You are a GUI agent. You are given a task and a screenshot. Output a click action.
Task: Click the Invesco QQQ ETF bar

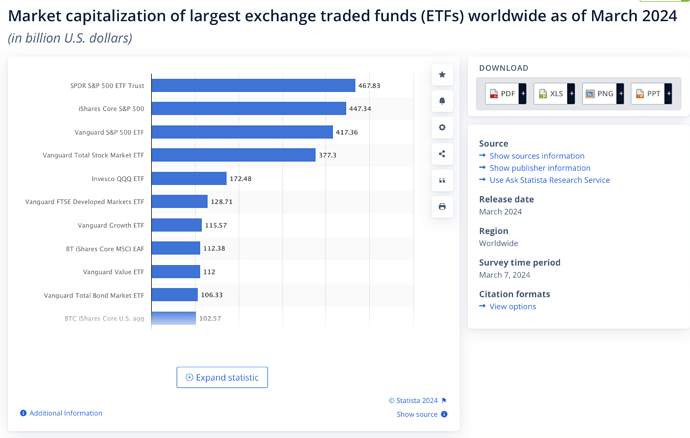(189, 178)
